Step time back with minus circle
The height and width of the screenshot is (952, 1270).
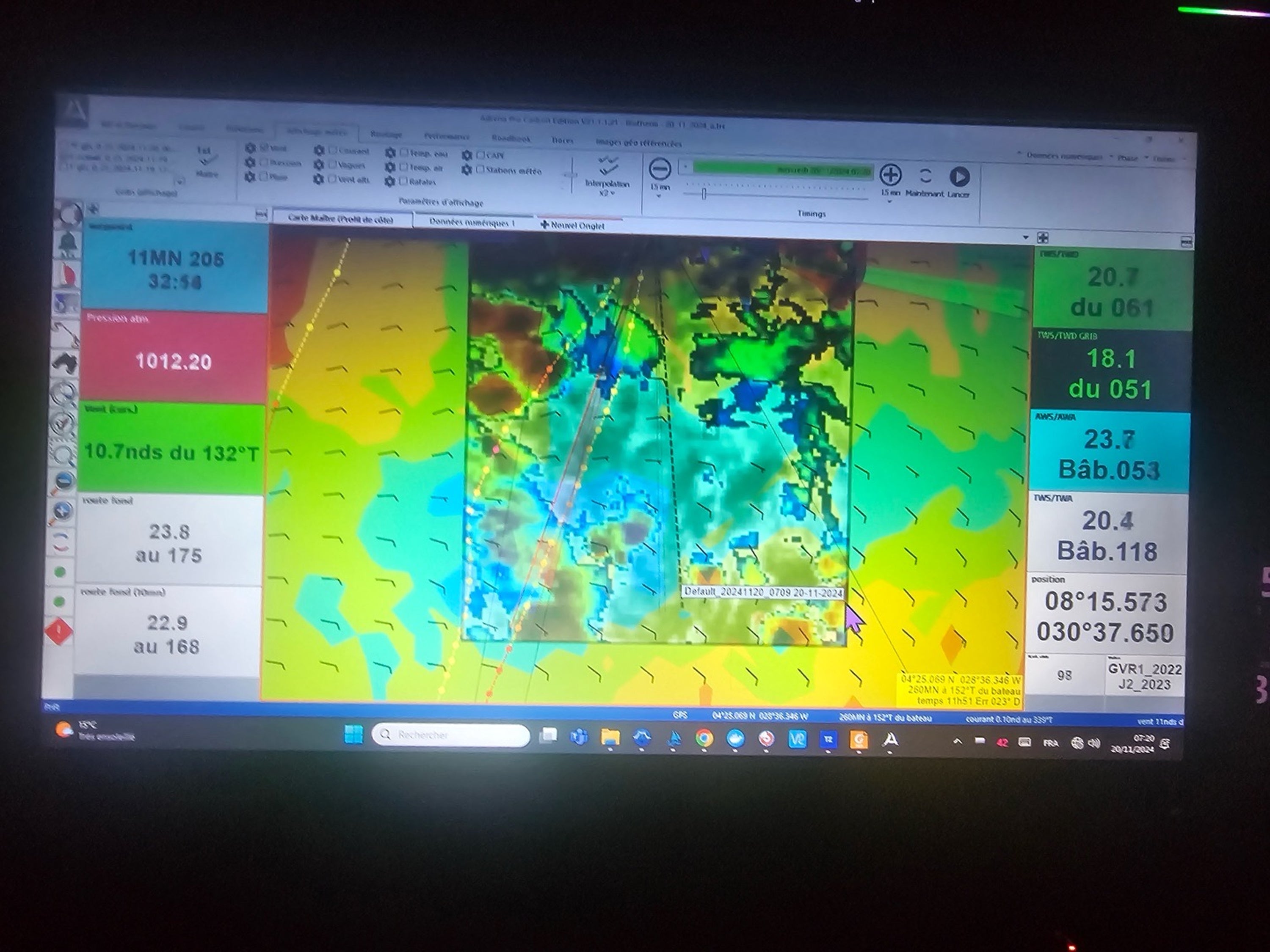(660, 169)
